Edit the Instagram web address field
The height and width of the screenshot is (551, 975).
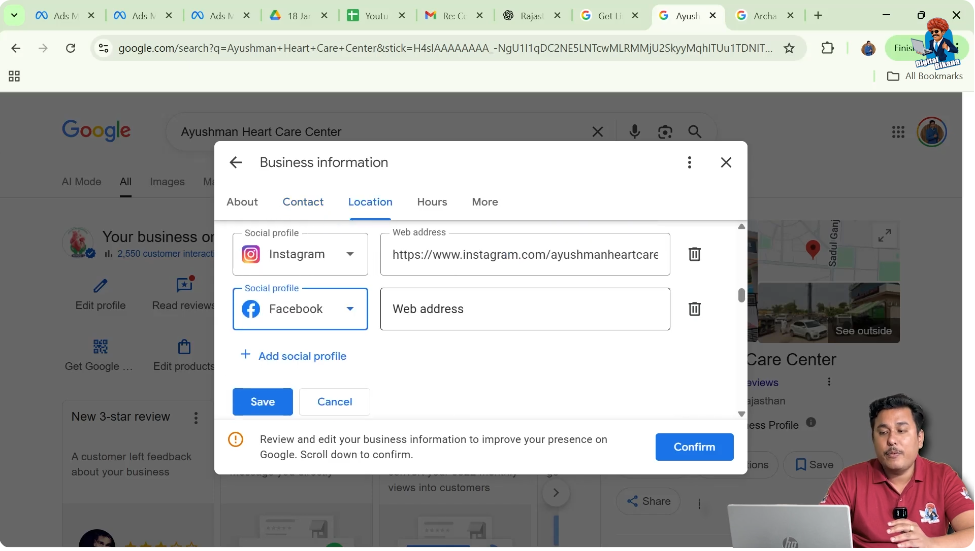(525, 254)
